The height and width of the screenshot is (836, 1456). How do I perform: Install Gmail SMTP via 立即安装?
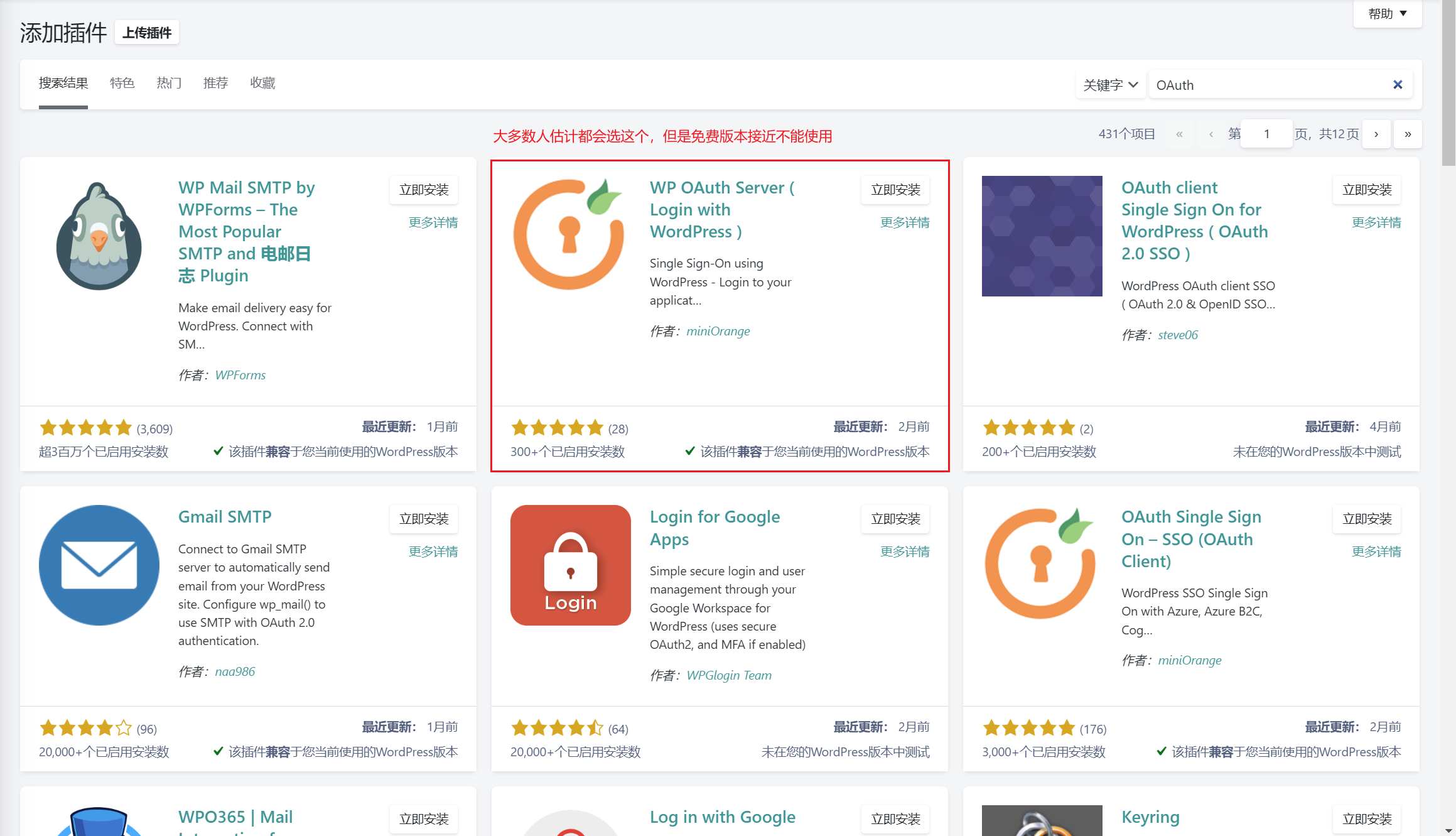coord(424,519)
